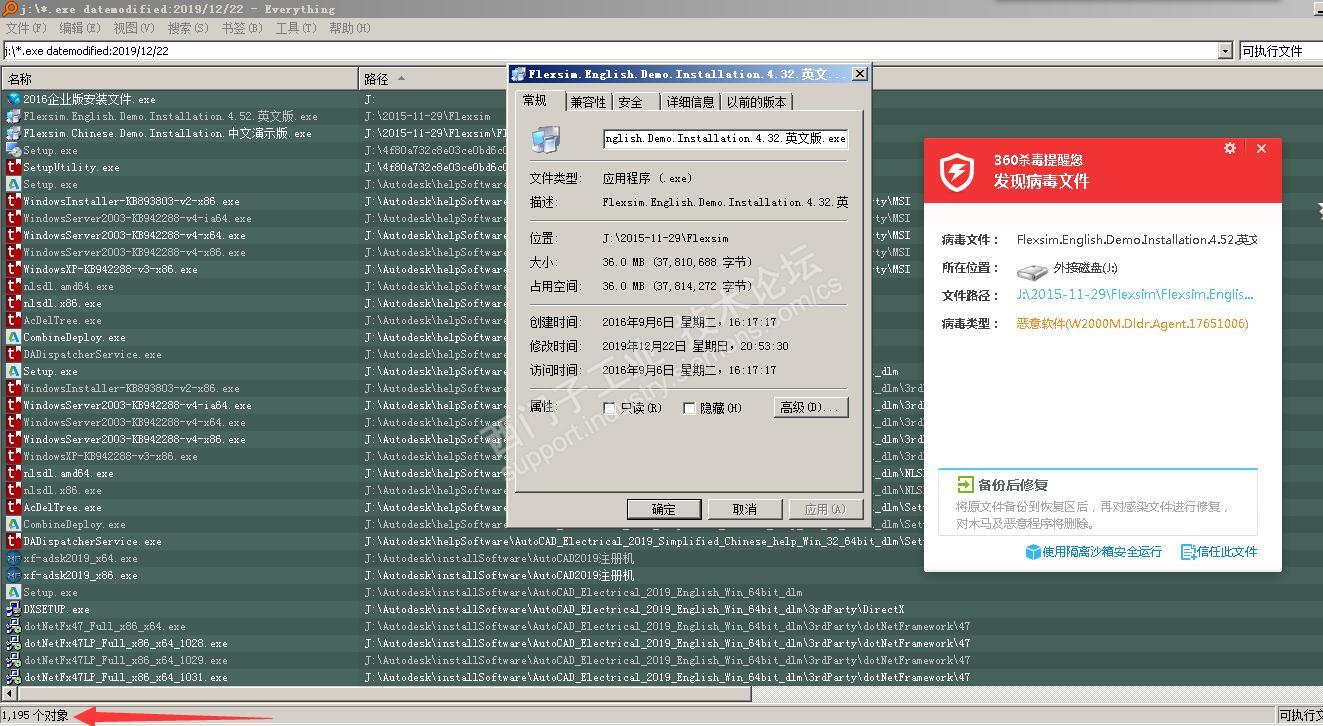Close the 360 virus alert popup
This screenshot has width=1323, height=726.
1261,148
